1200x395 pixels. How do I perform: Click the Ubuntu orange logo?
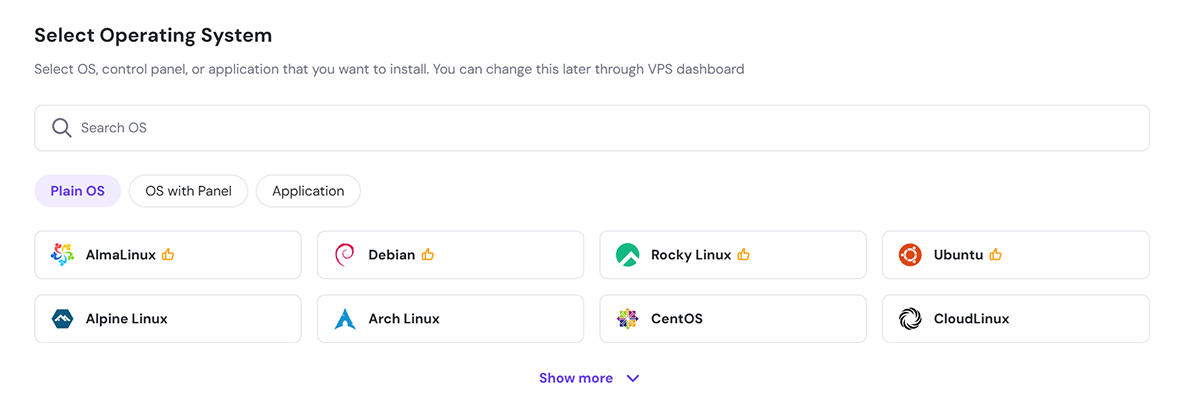[909, 255]
